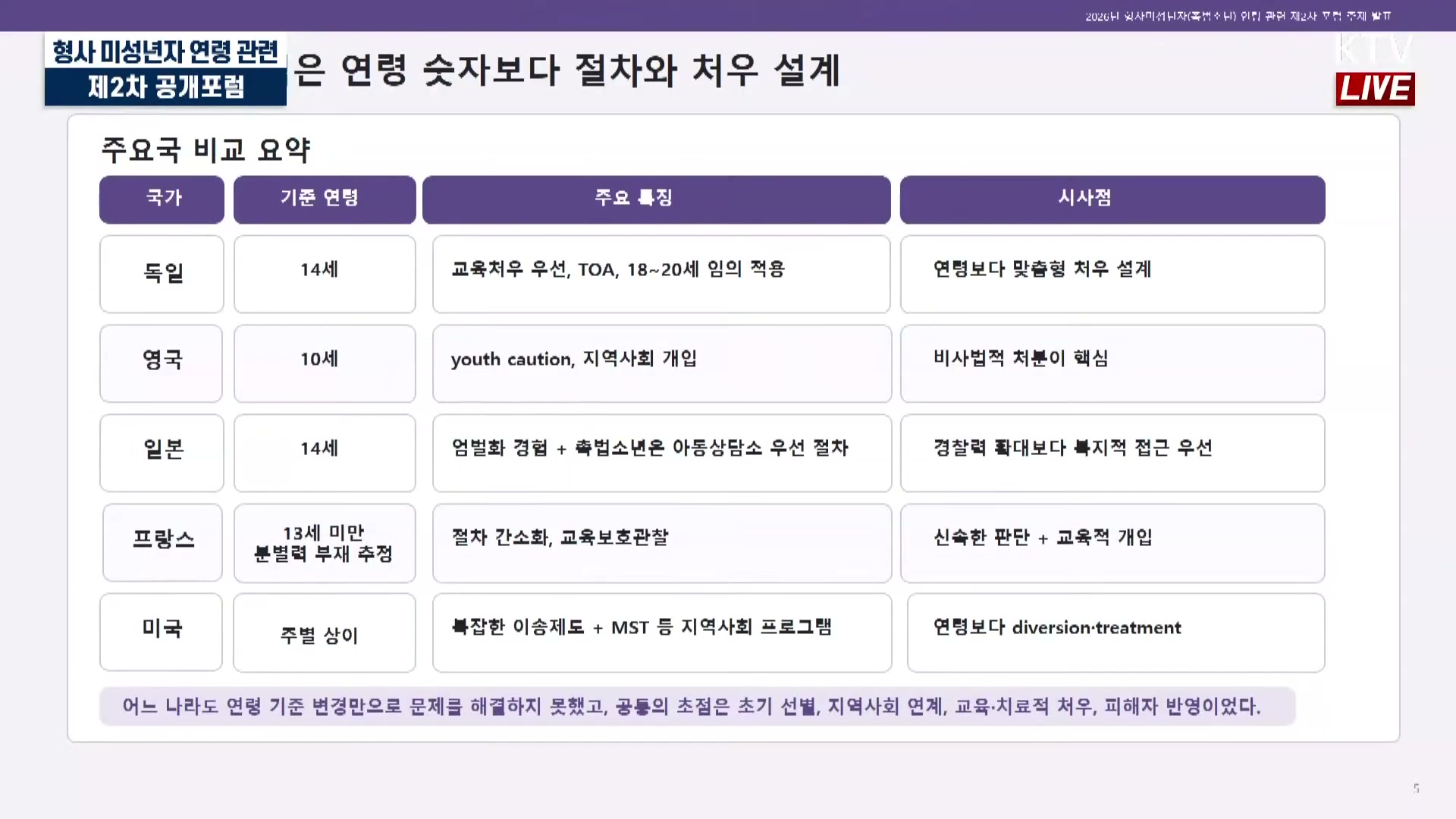
Task: Select the 주요 특징 column header
Action: (656, 199)
